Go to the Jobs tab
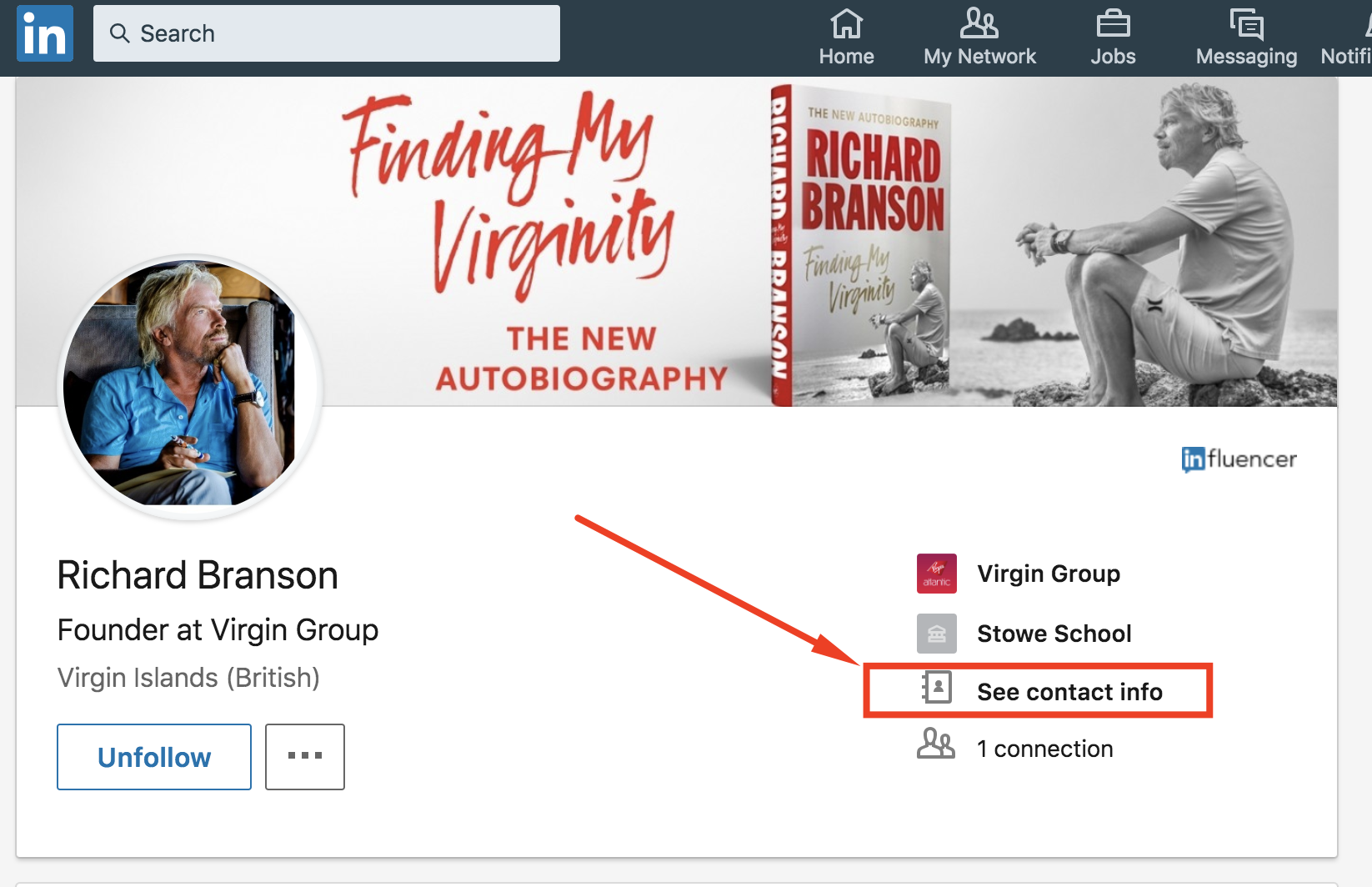The image size is (1372, 887). pos(1113,38)
